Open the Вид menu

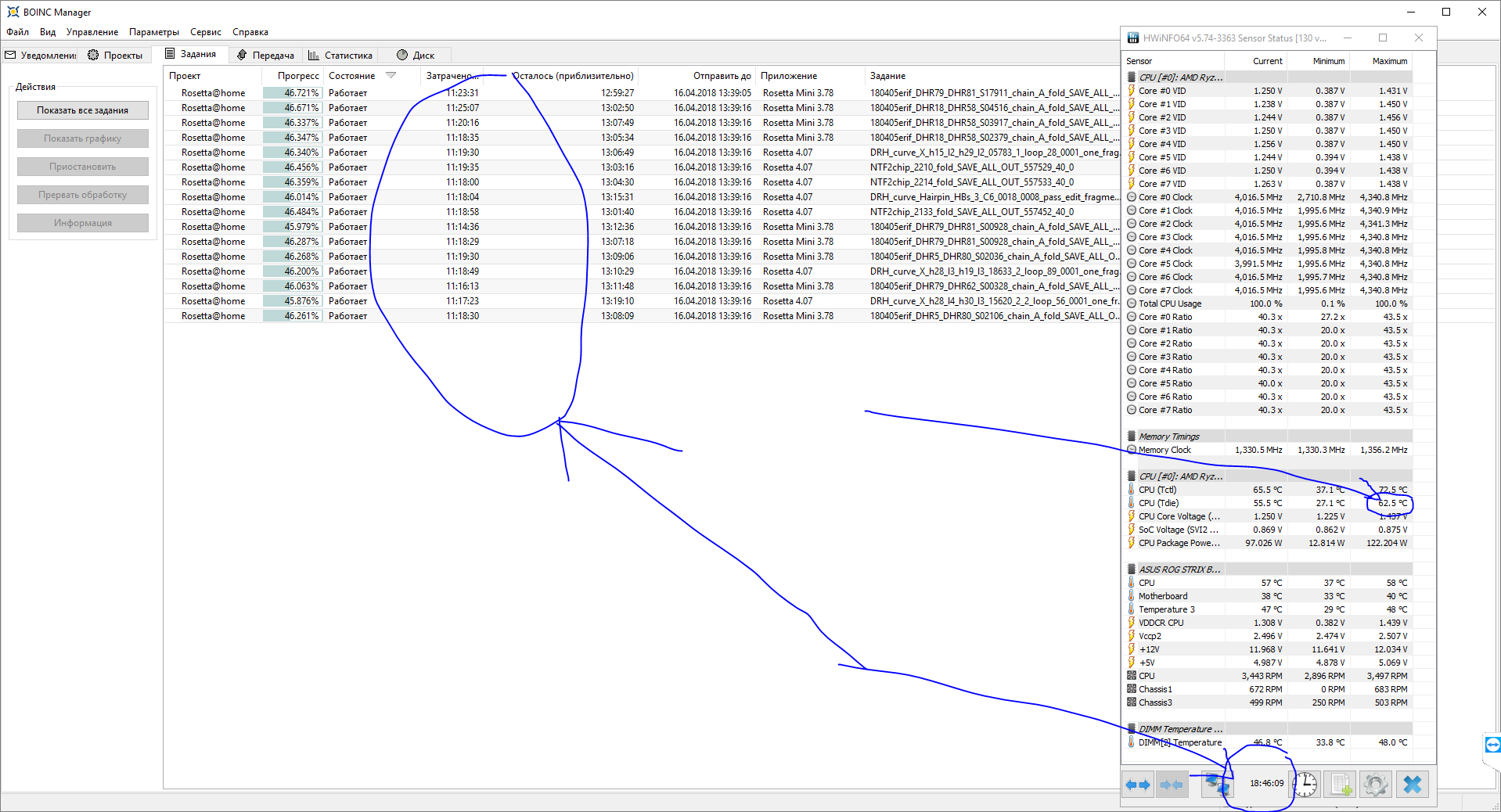click(x=48, y=32)
